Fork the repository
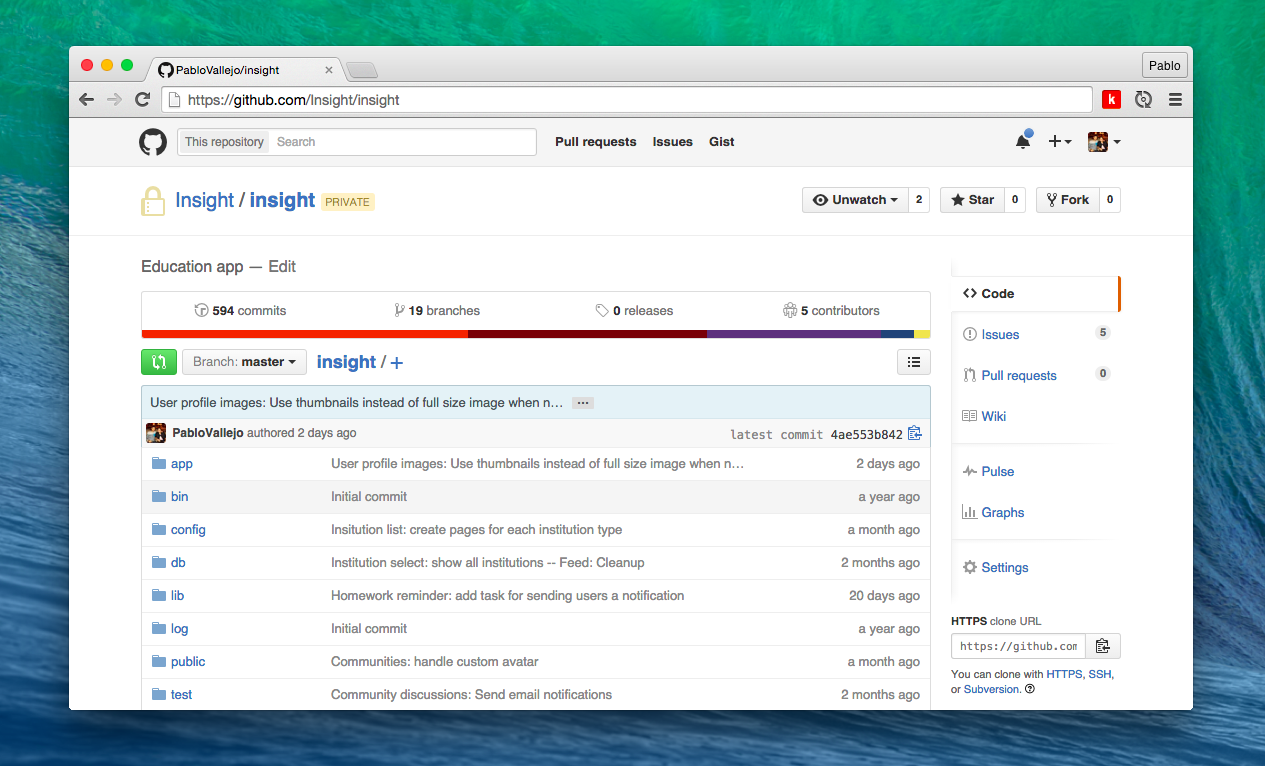The height and width of the screenshot is (766, 1265). pyautogui.click(x=1067, y=200)
